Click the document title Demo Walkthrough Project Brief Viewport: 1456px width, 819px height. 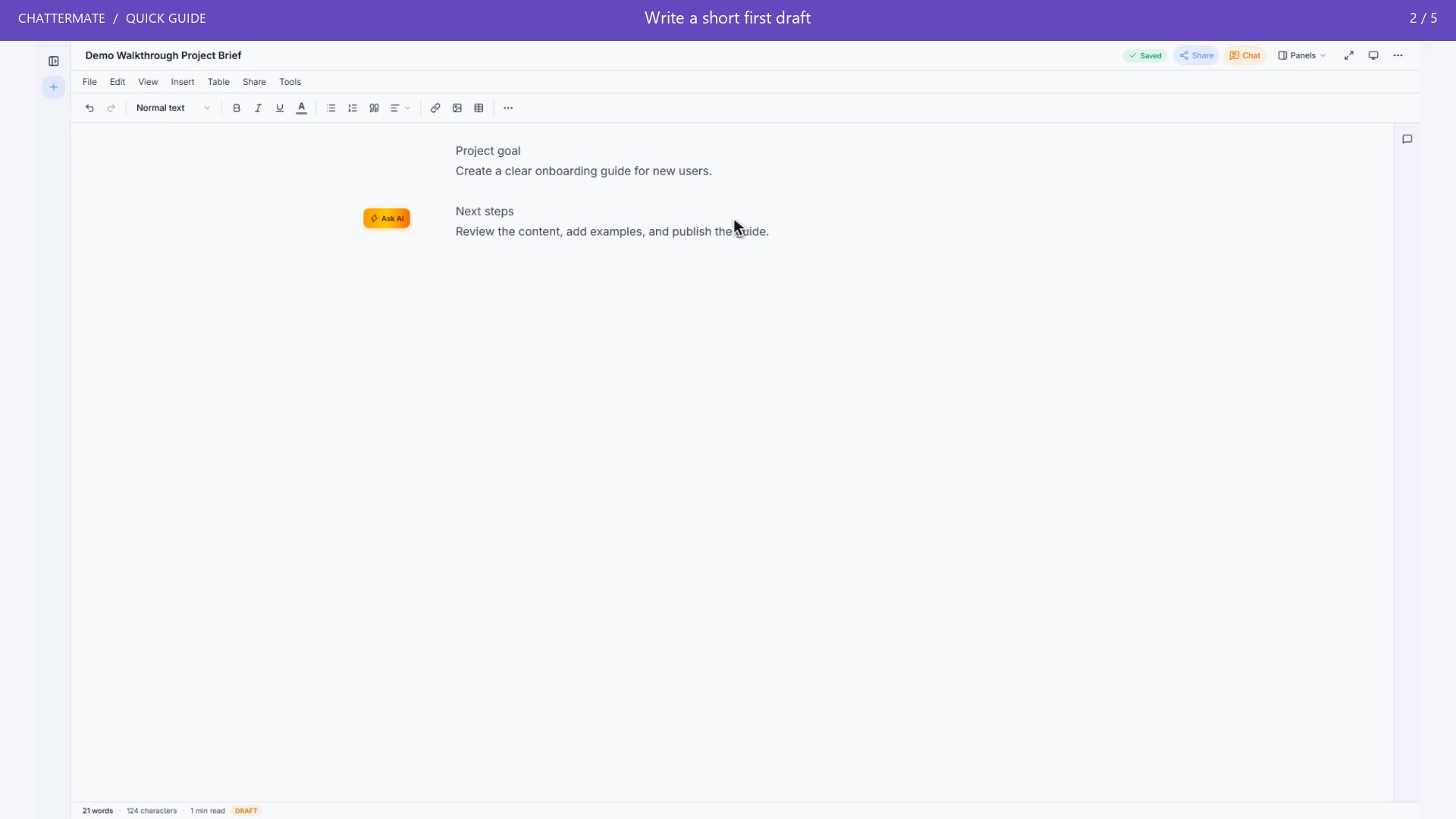coord(163,55)
